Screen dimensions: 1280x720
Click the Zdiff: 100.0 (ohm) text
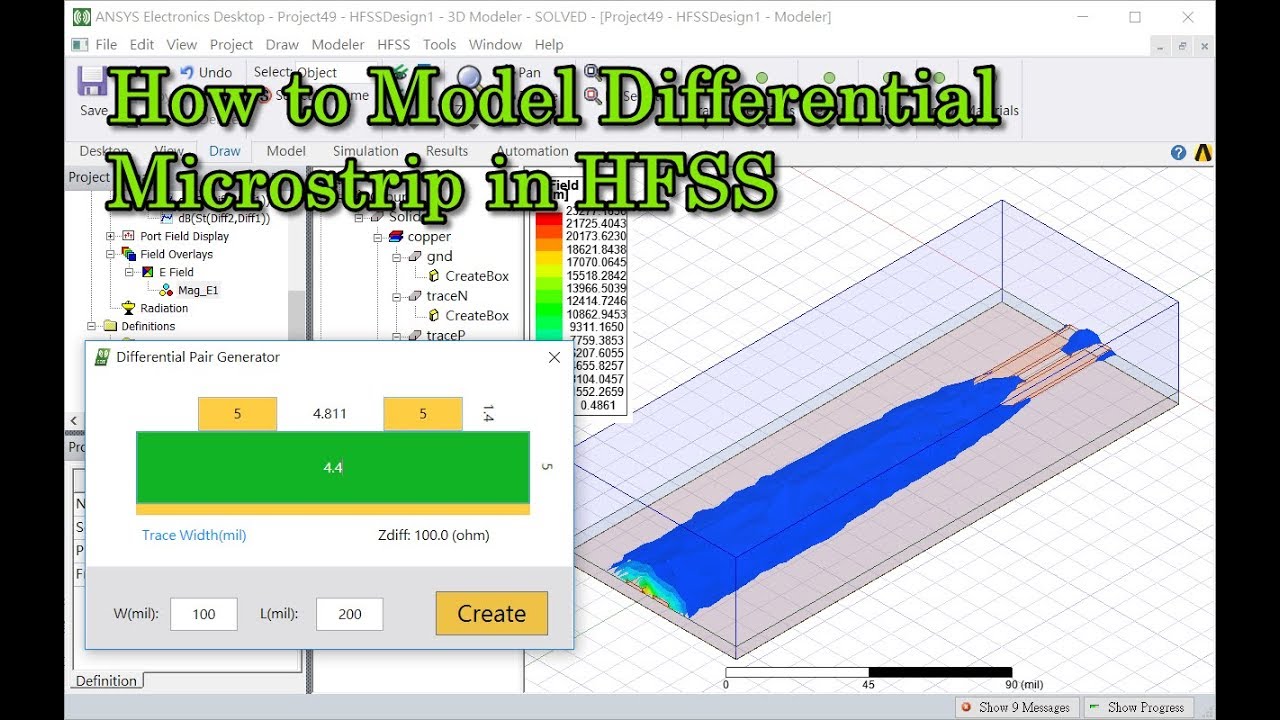(x=434, y=535)
